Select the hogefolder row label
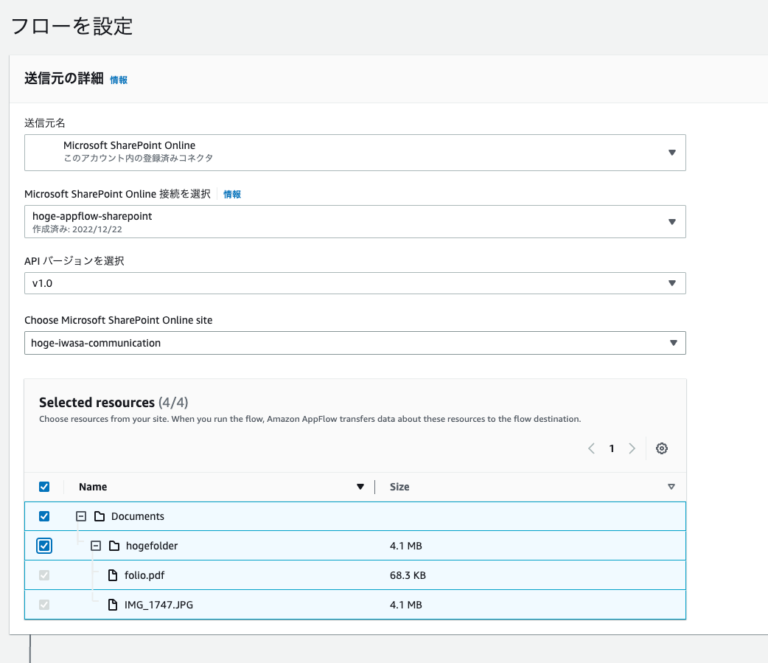Image resolution: width=768 pixels, height=663 pixels. click(152, 545)
